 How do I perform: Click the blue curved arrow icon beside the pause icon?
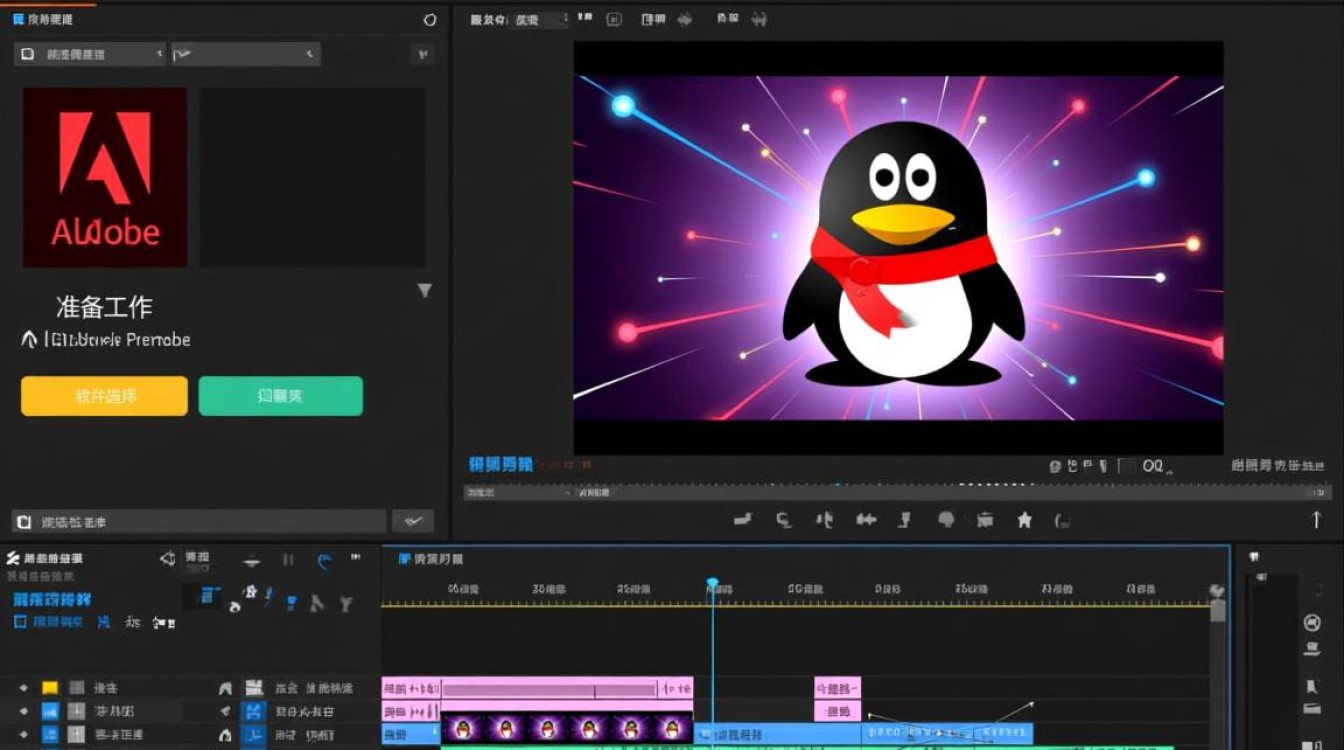(324, 561)
